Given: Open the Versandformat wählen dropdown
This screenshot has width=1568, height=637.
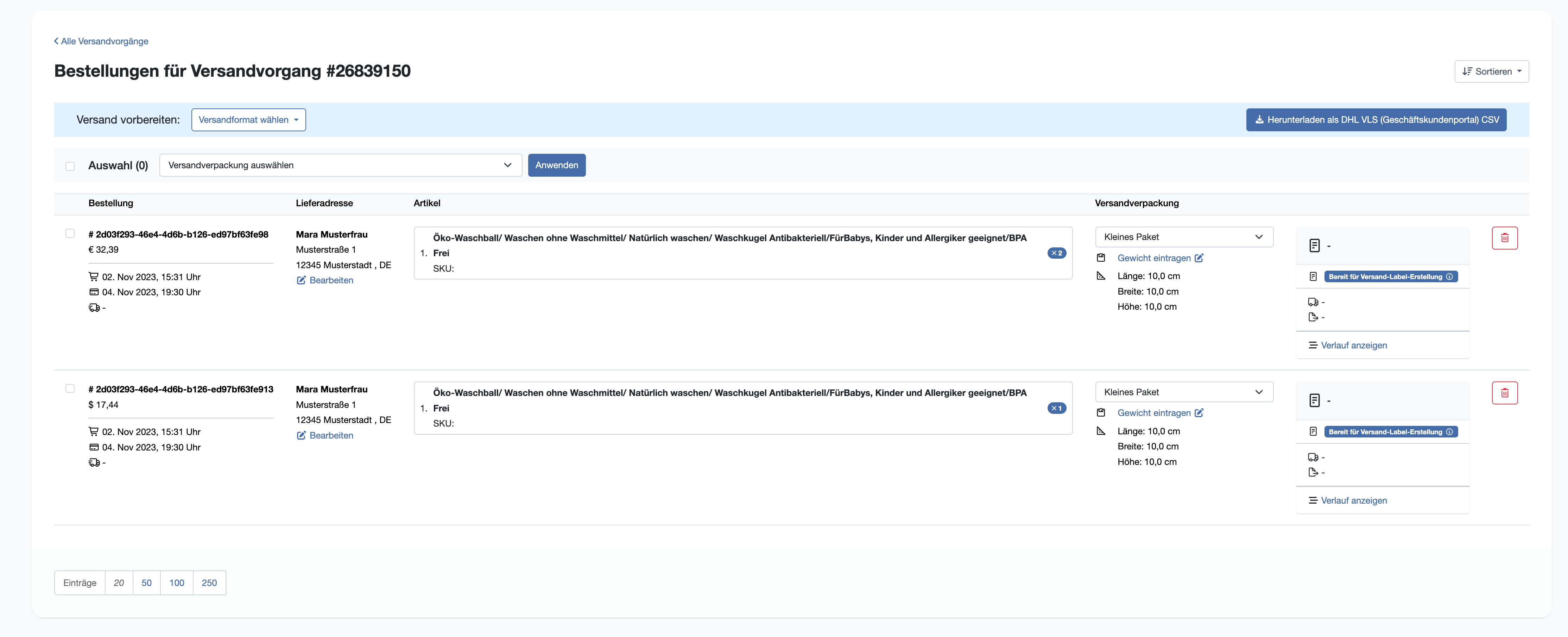Looking at the screenshot, I should pos(248,120).
